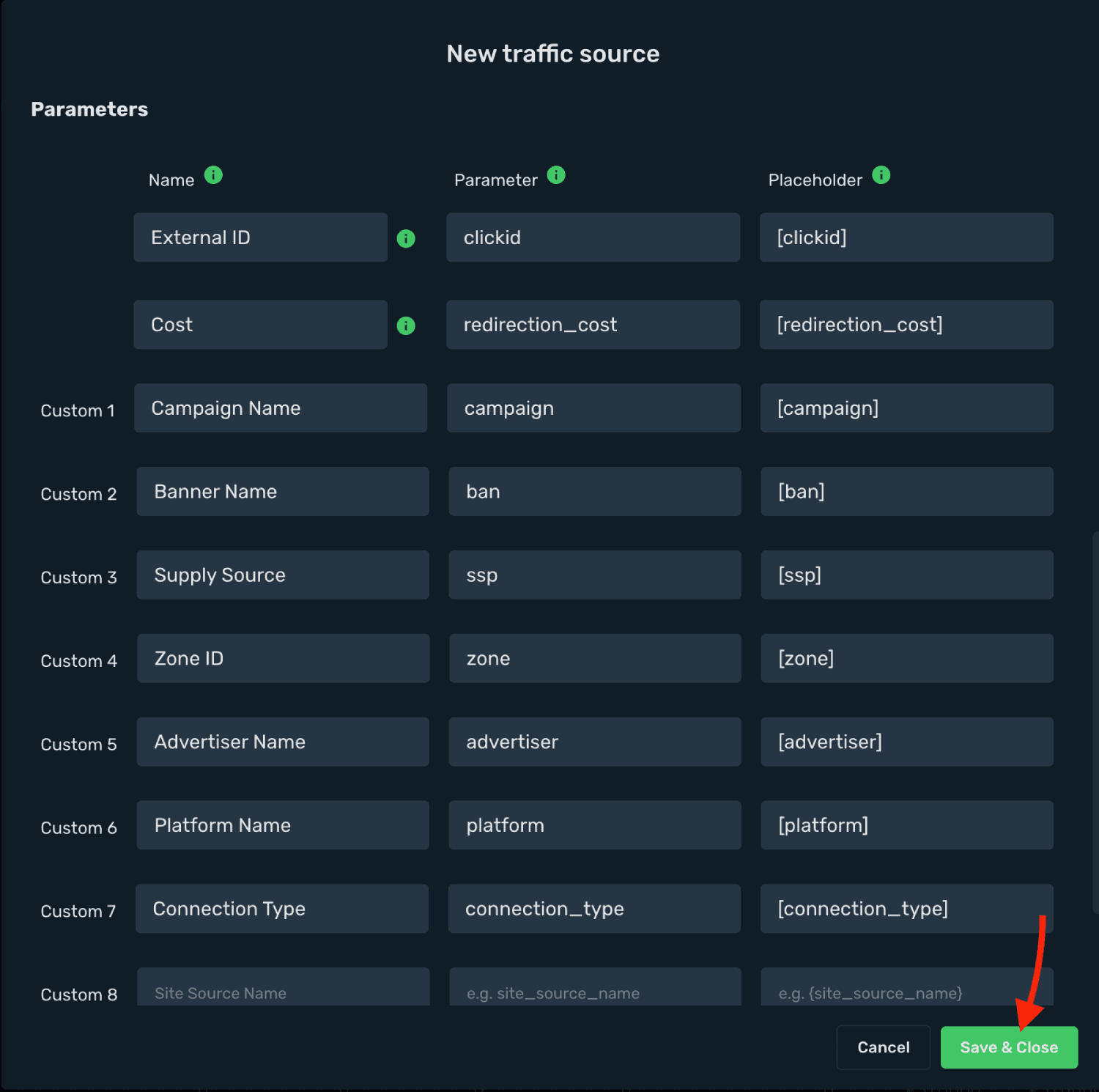
Task: Edit the zone parameter field
Action: 595,659
